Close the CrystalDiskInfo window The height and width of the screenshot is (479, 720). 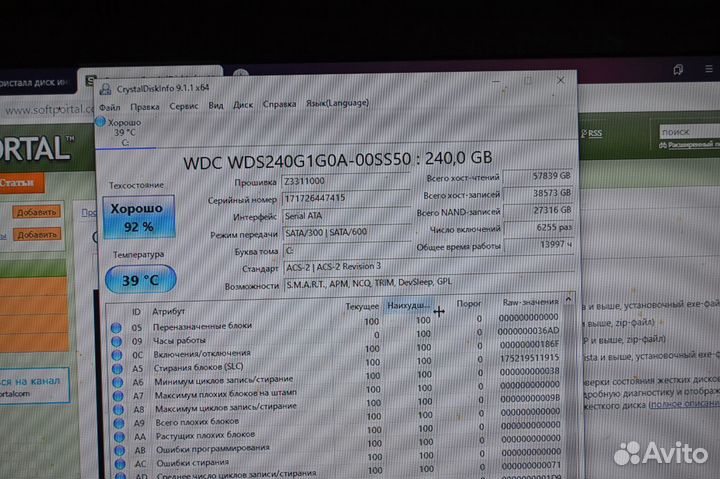tap(561, 80)
